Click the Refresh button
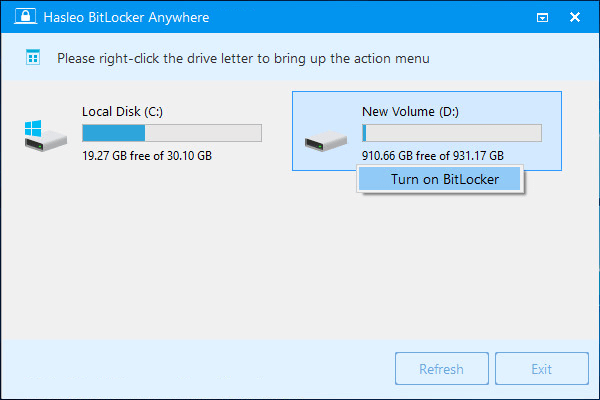 click(x=442, y=369)
